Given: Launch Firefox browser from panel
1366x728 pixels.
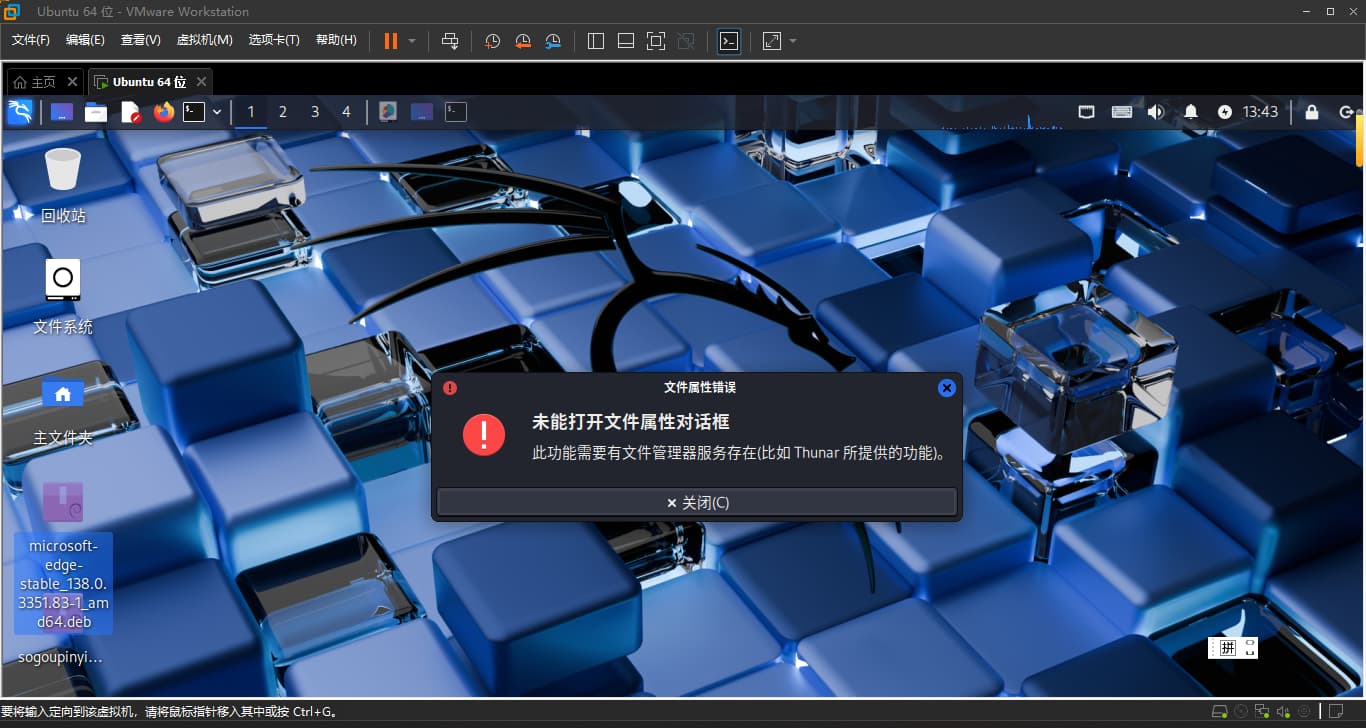Looking at the screenshot, I should coord(164,112).
